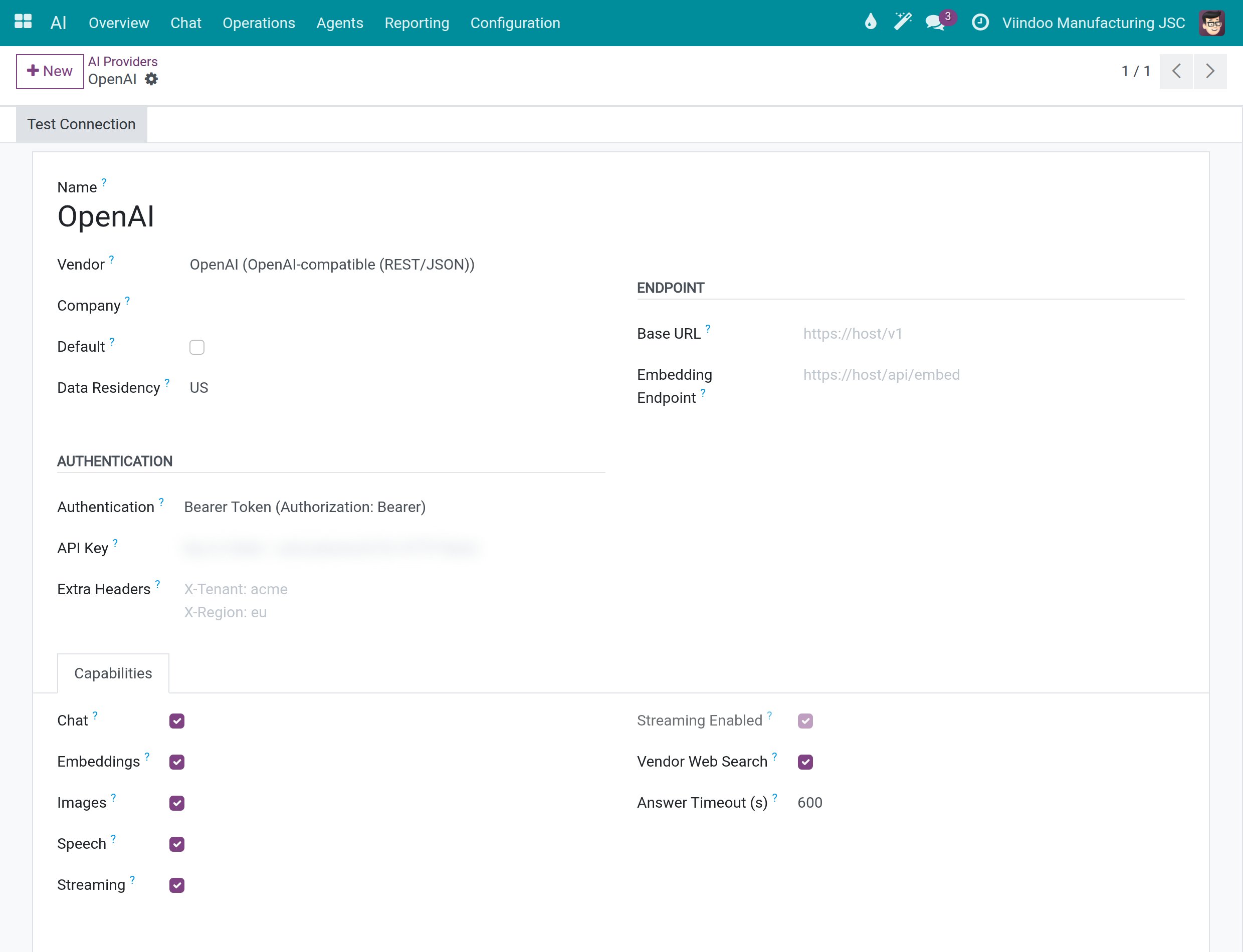Click the Answer Timeout value 600

810,803
